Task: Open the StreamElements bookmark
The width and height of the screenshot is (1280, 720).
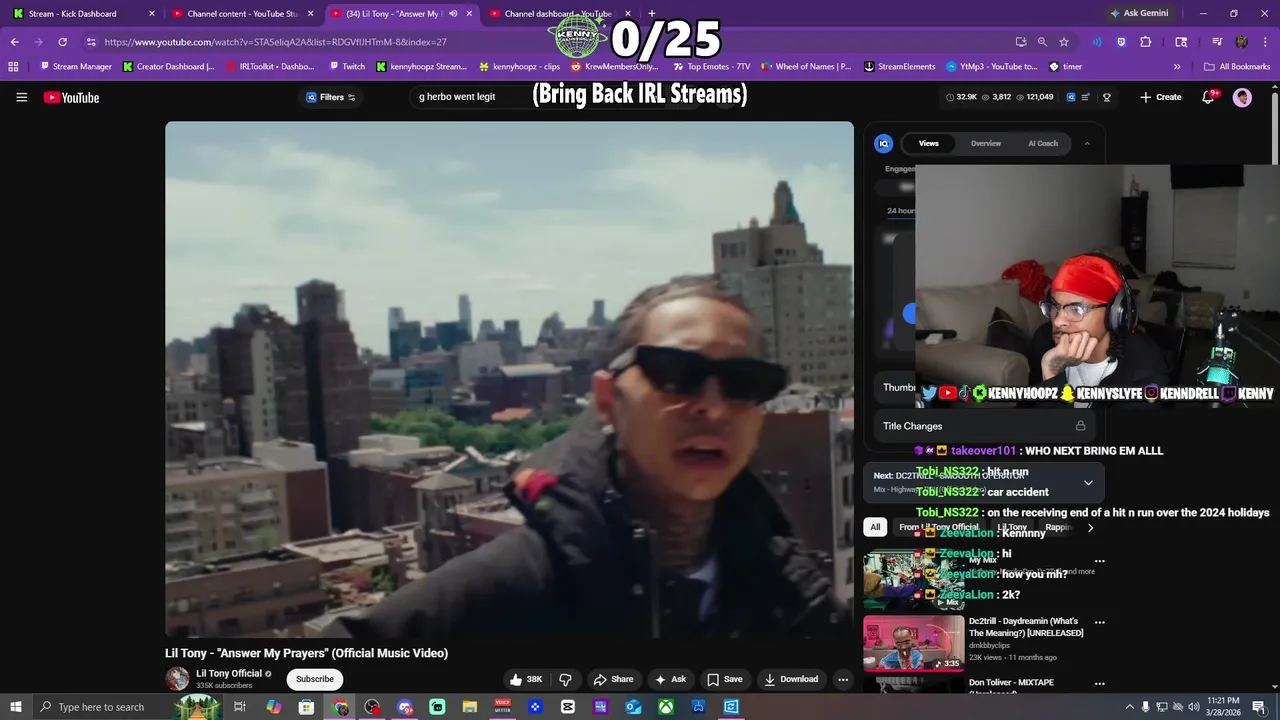Action: click(x=899, y=67)
